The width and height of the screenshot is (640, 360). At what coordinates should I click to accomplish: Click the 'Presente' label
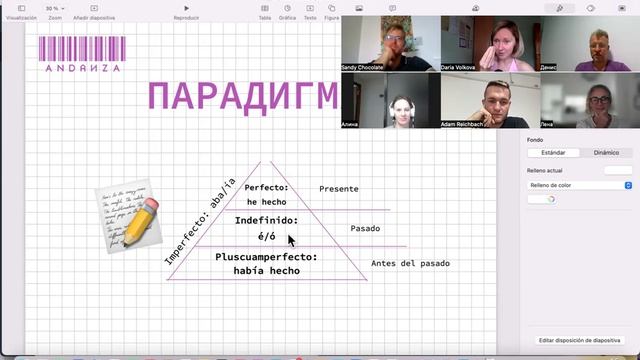tap(339, 189)
